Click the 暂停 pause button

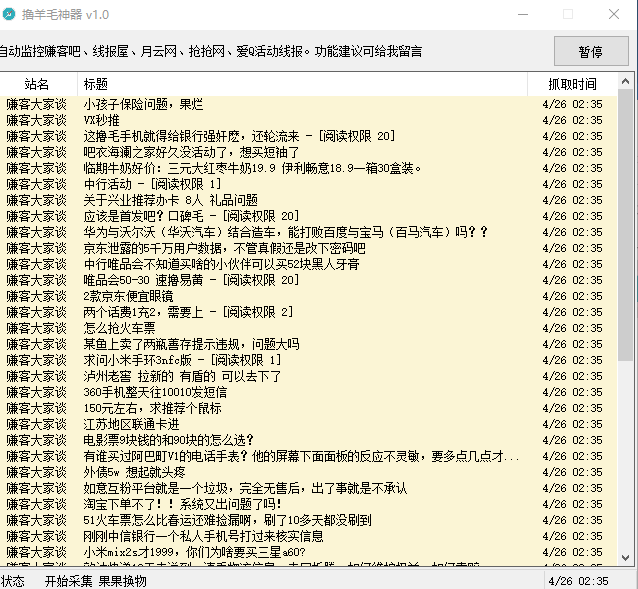point(591,51)
